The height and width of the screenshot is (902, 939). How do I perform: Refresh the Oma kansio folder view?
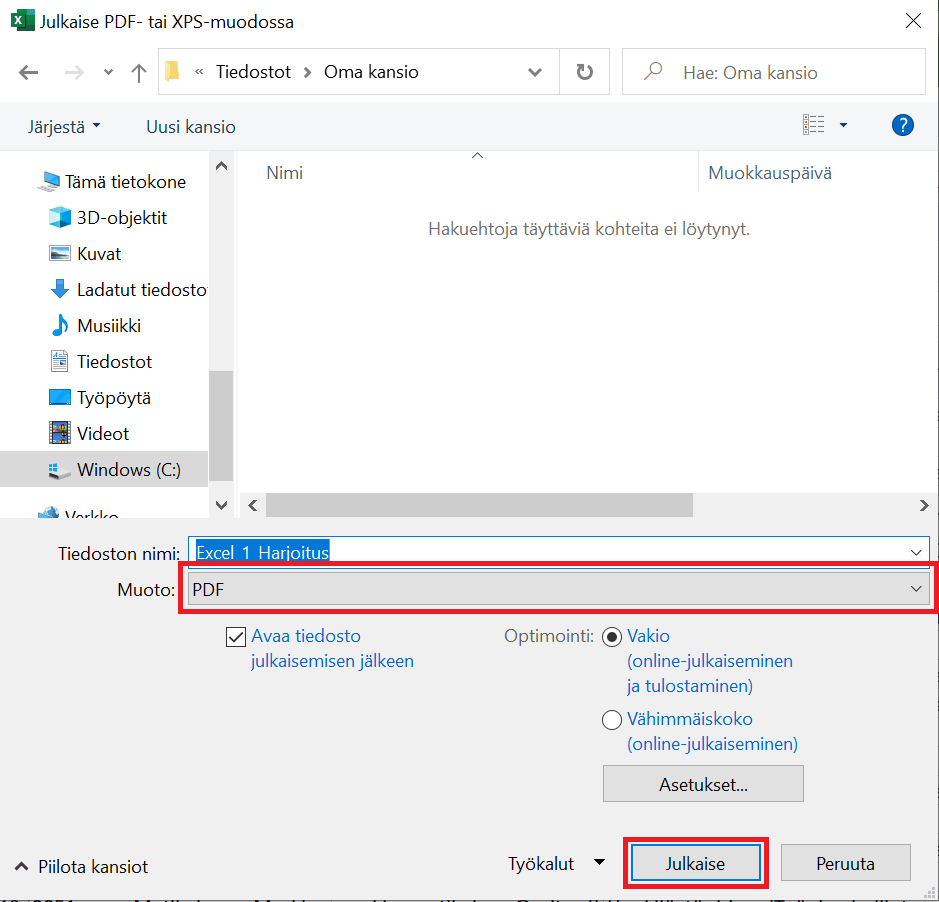point(584,72)
